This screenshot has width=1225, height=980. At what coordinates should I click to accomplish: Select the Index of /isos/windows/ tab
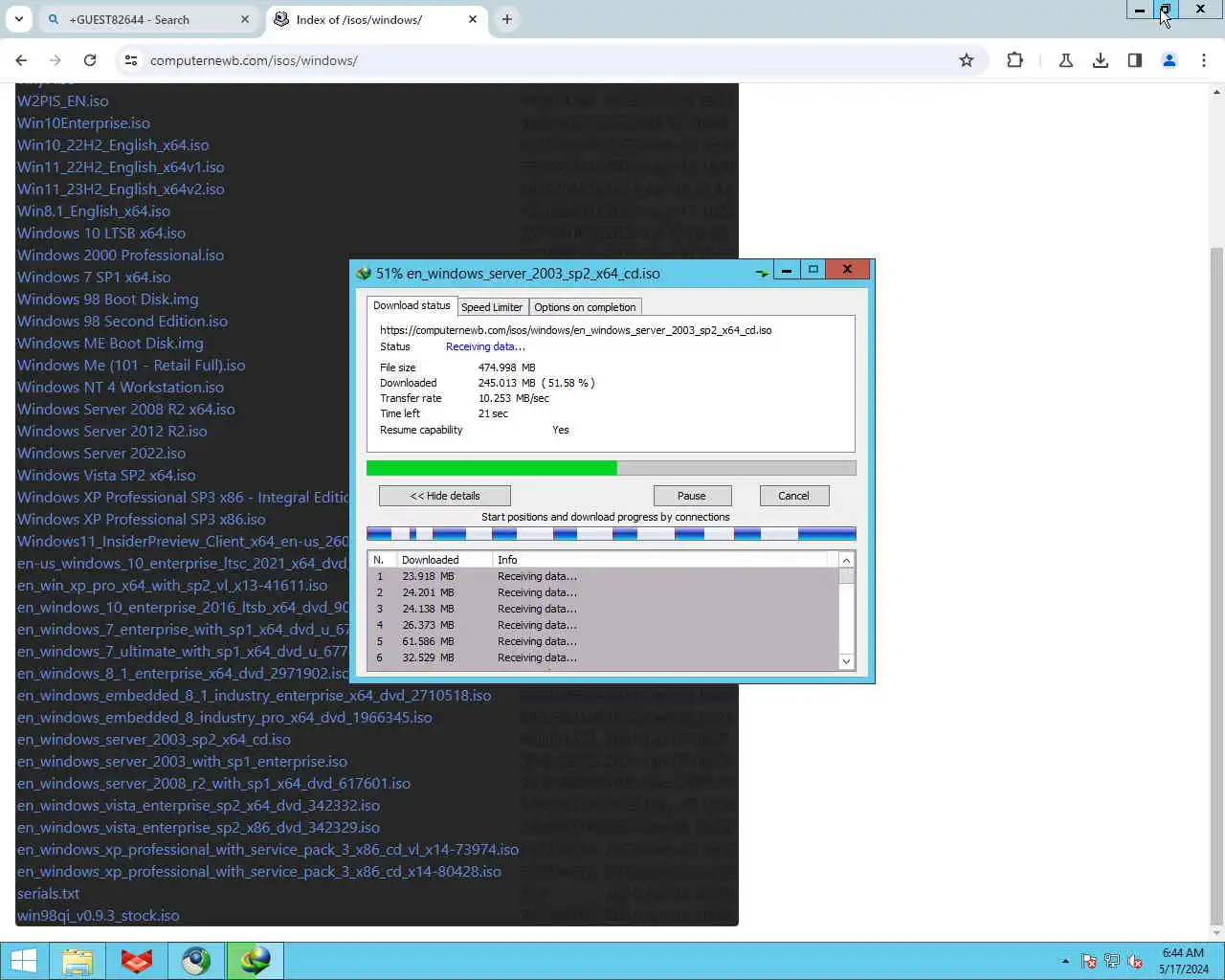point(375,19)
